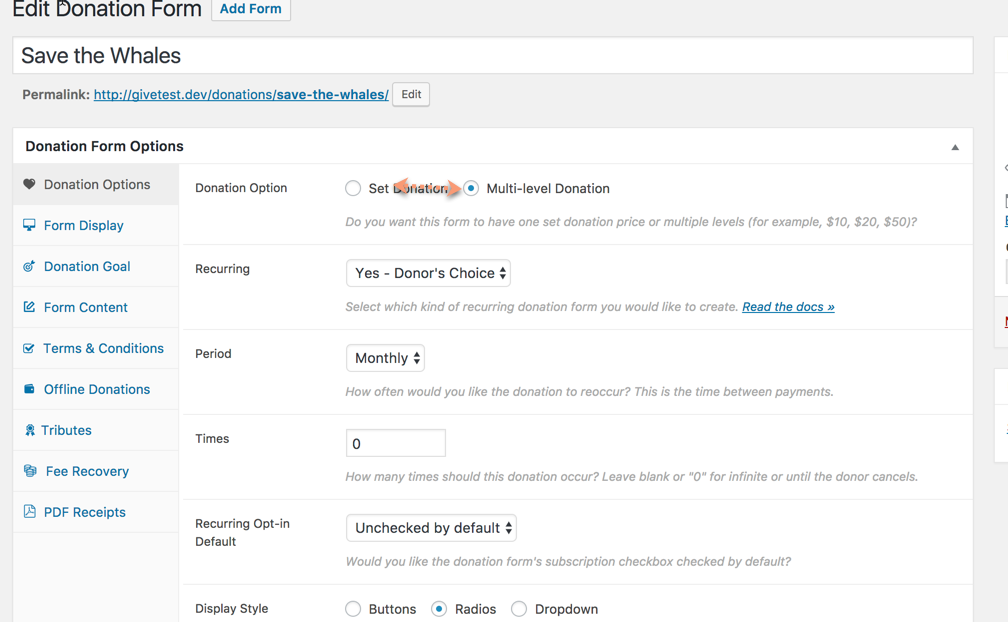Click the Add Form button
This screenshot has height=622, width=1008.
click(250, 9)
